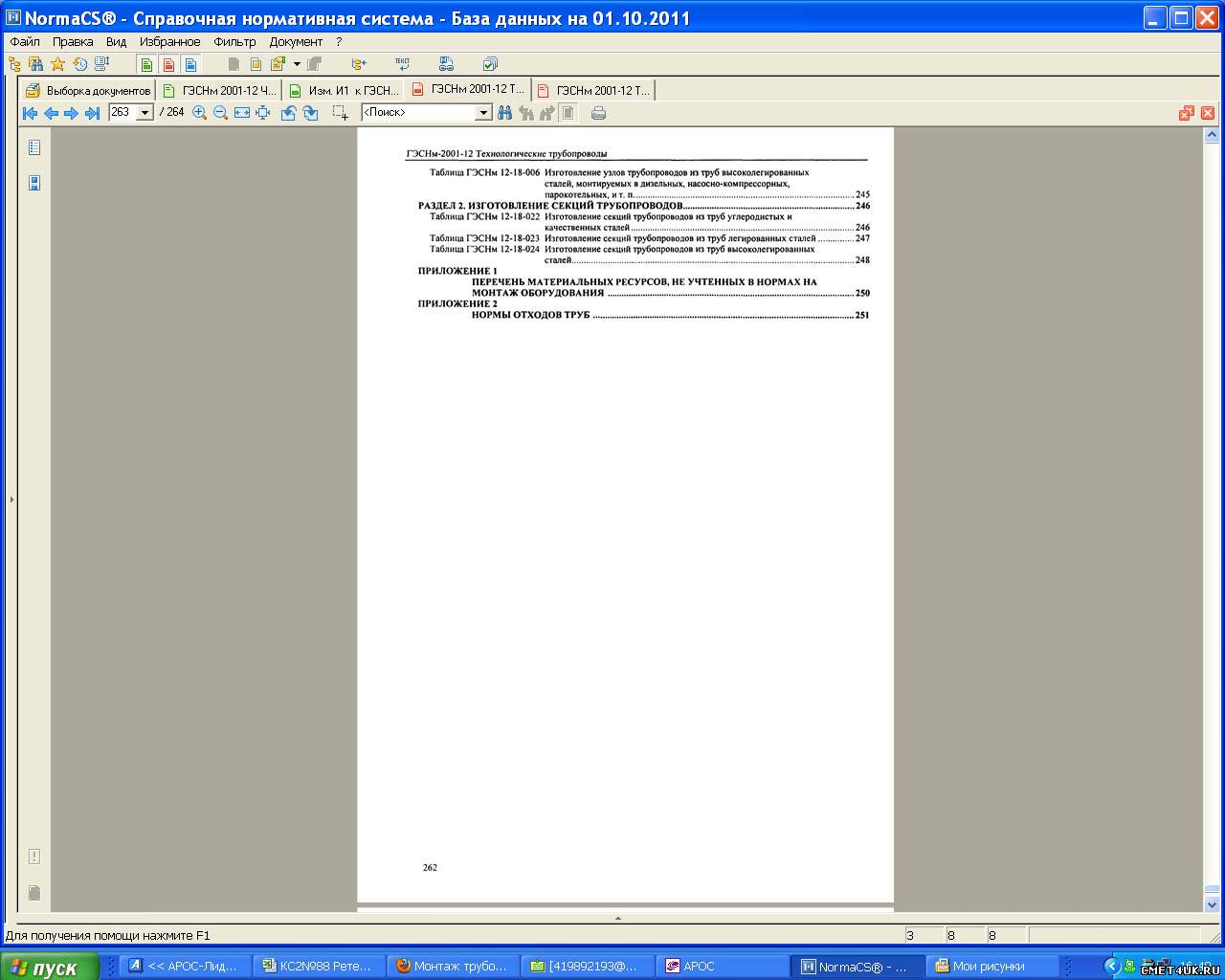Open the Фильтр menu
1225x980 pixels.
pos(234,42)
